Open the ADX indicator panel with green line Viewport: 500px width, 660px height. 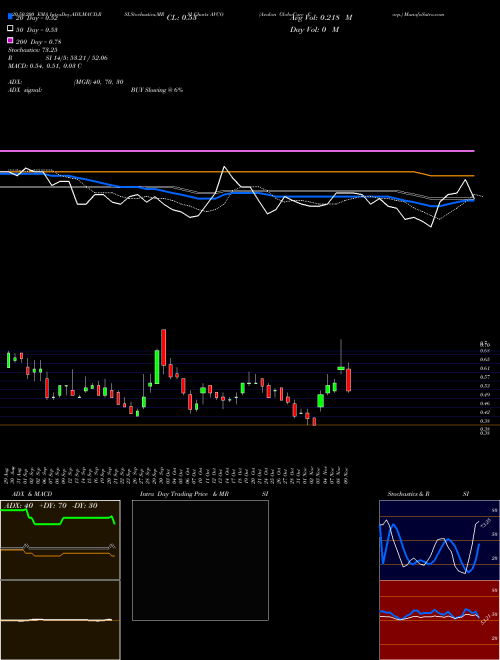[60, 540]
